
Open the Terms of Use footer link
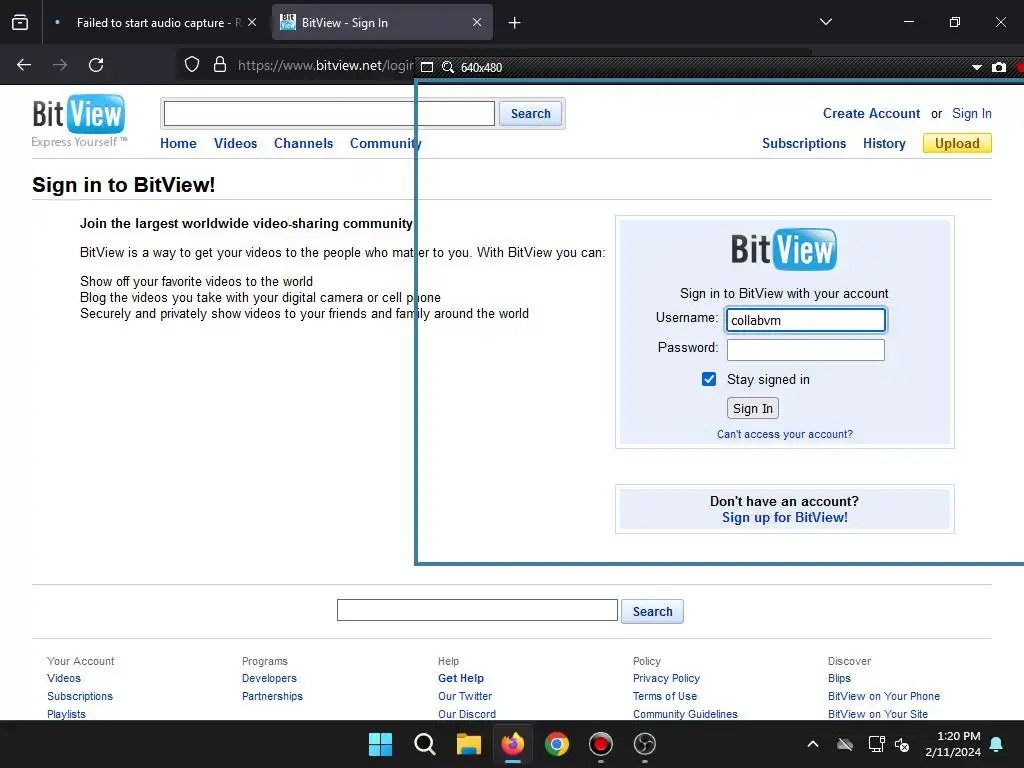665,696
